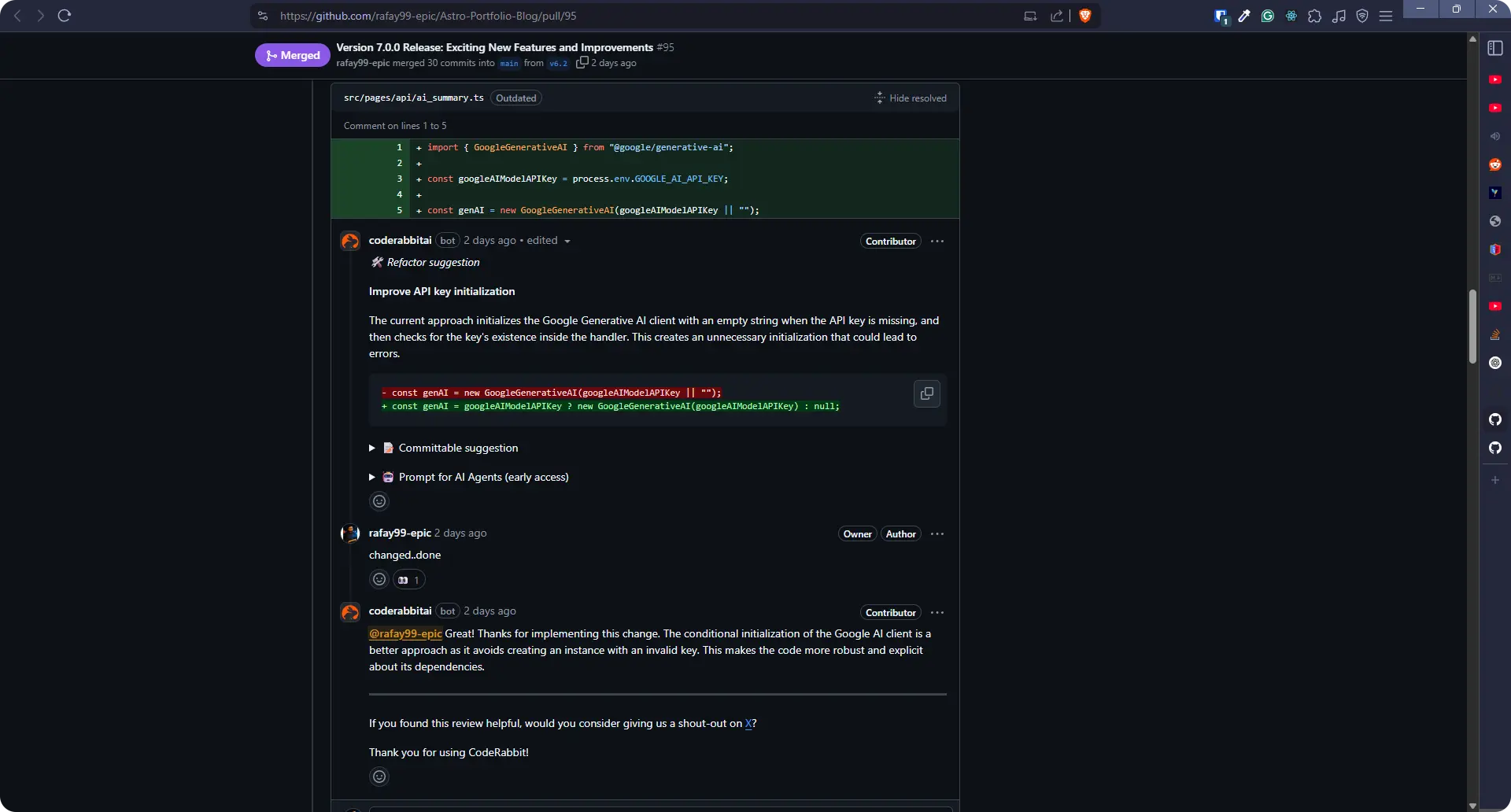The image size is (1511, 812).
Task: Expand the Committable suggestion section
Action: tap(443, 448)
